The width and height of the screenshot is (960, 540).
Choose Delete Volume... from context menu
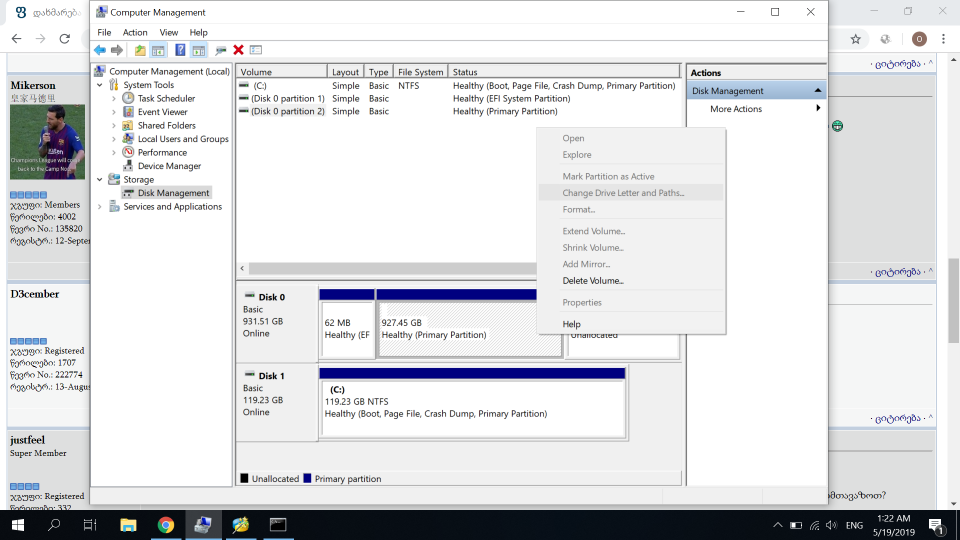(592, 281)
